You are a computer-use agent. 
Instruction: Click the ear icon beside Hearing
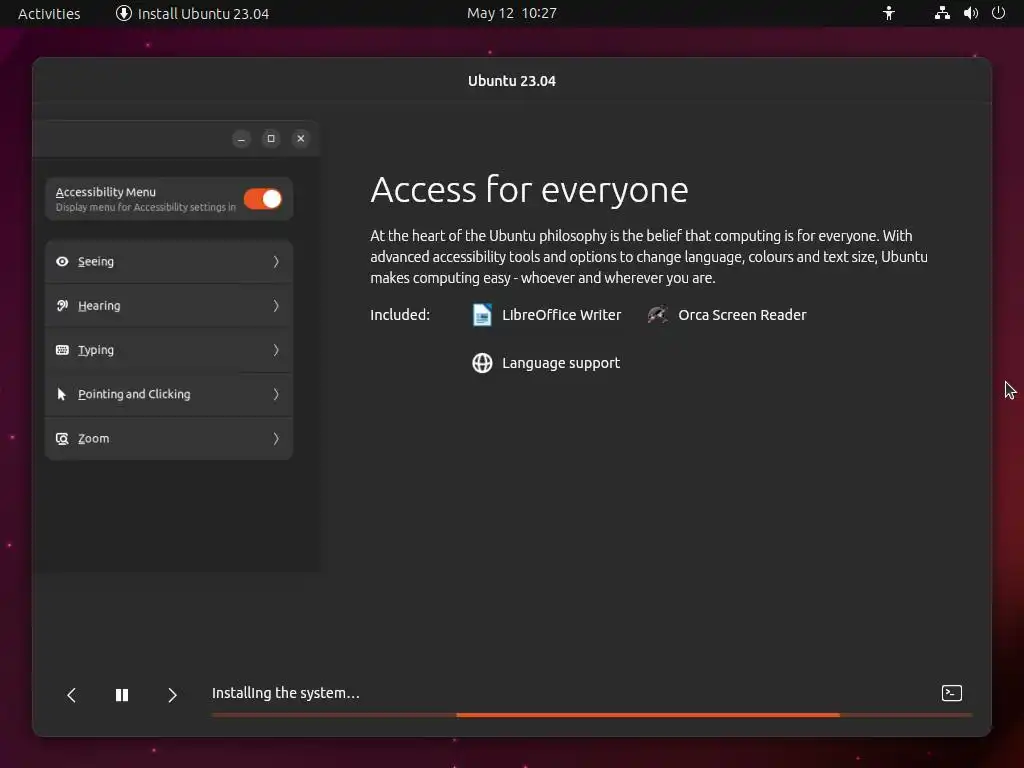pyautogui.click(x=62, y=306)
